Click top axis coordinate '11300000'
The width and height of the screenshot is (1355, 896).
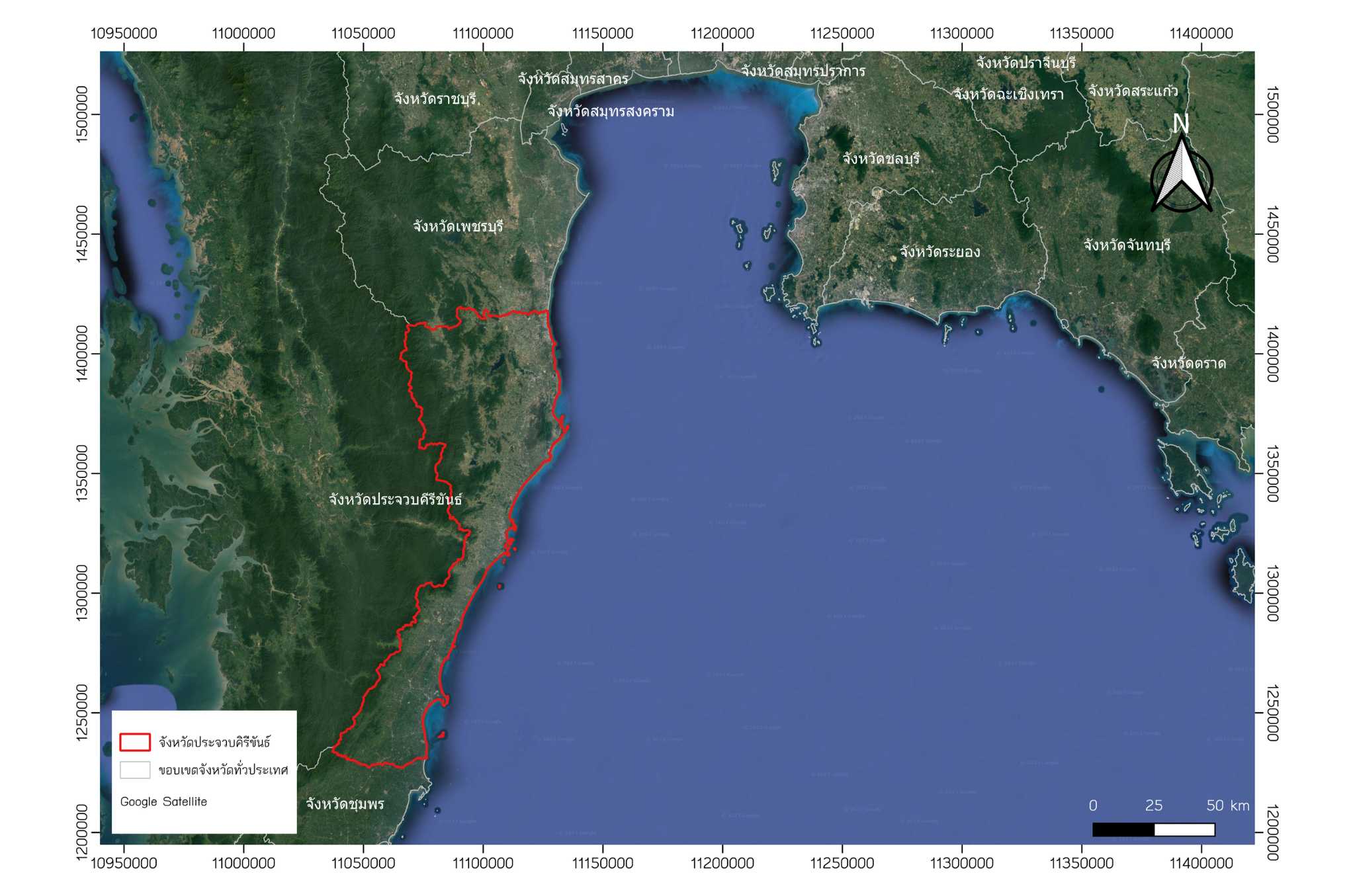pyautogui.click(x=962, y=34)
